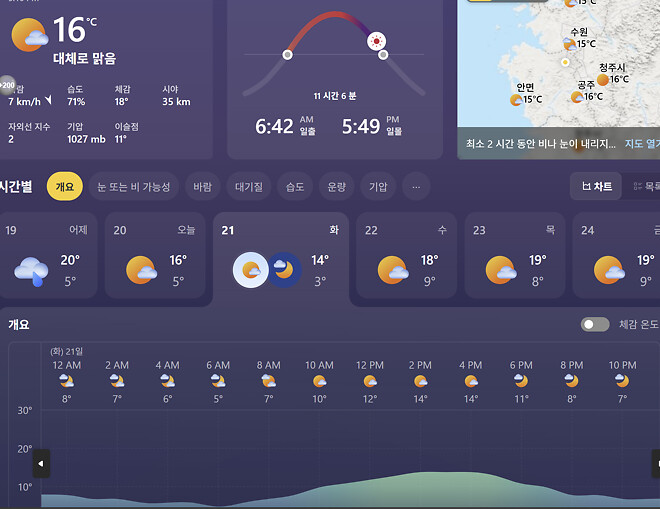660x509 pixels.
Task: Click the 2 AM hourly weather icon
Action: point(117,381)
